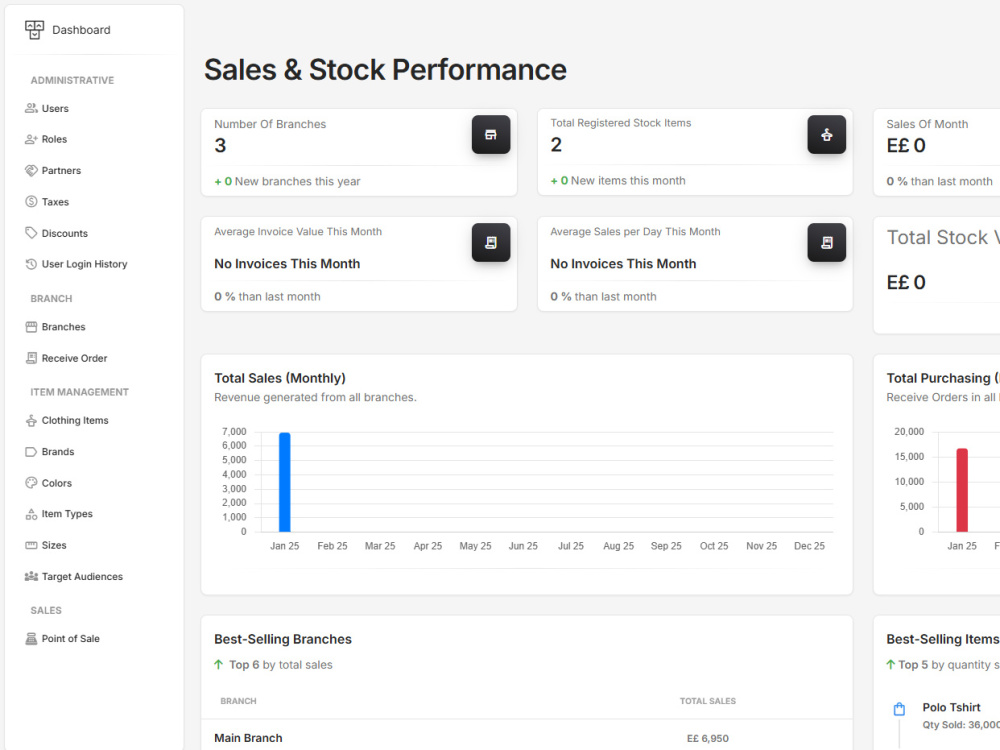Click the blue Jan 25 sales bar

[x=284, y=482]
